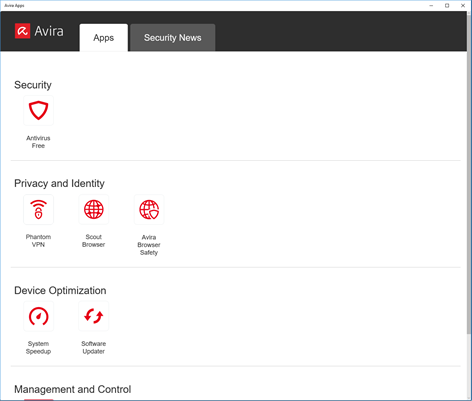Click the Software Updater label
This screenshot has width=472, height=401.
click(94, 347)
